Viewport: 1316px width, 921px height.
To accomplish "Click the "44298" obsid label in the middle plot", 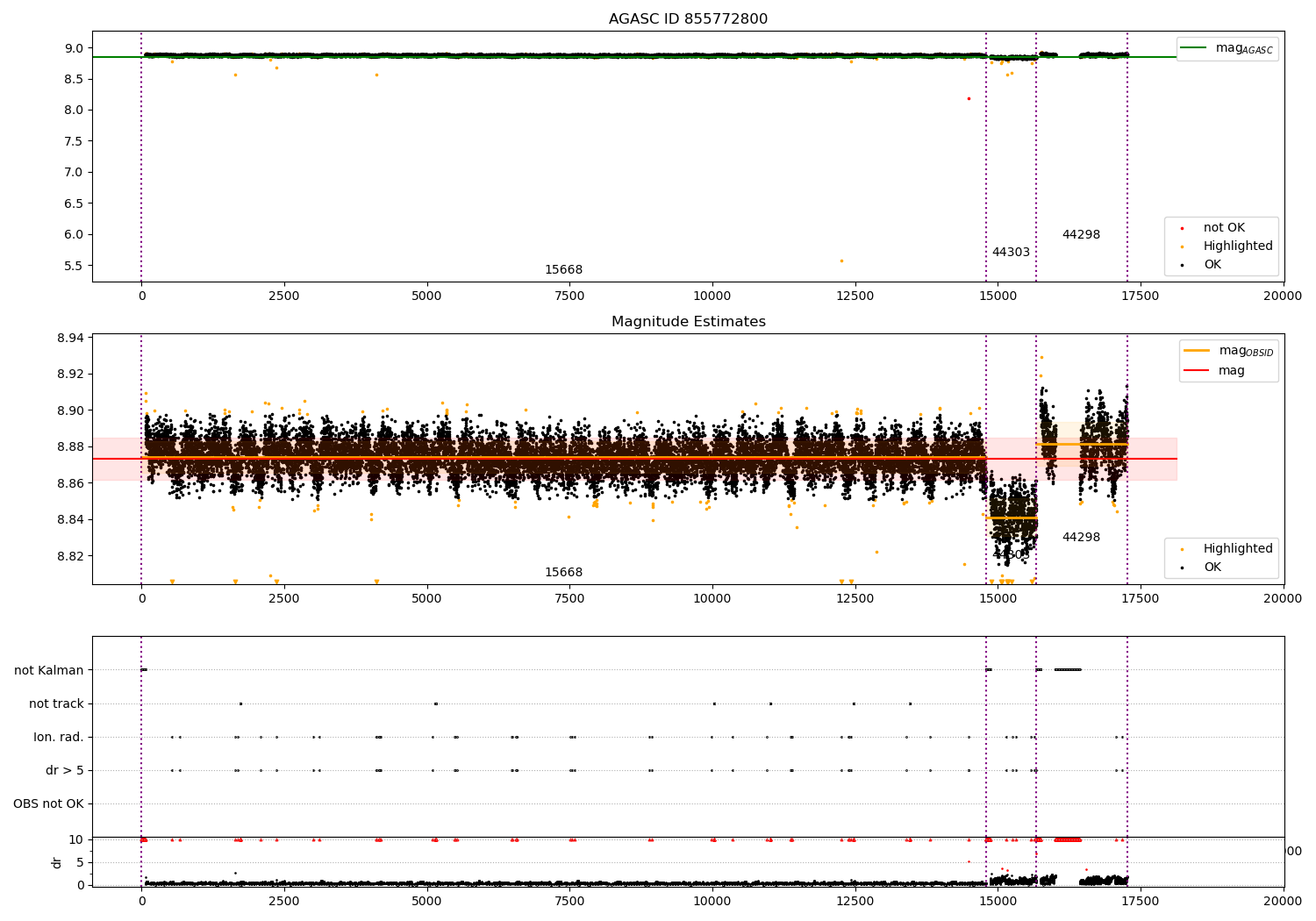I will [x=1081, y=538].
